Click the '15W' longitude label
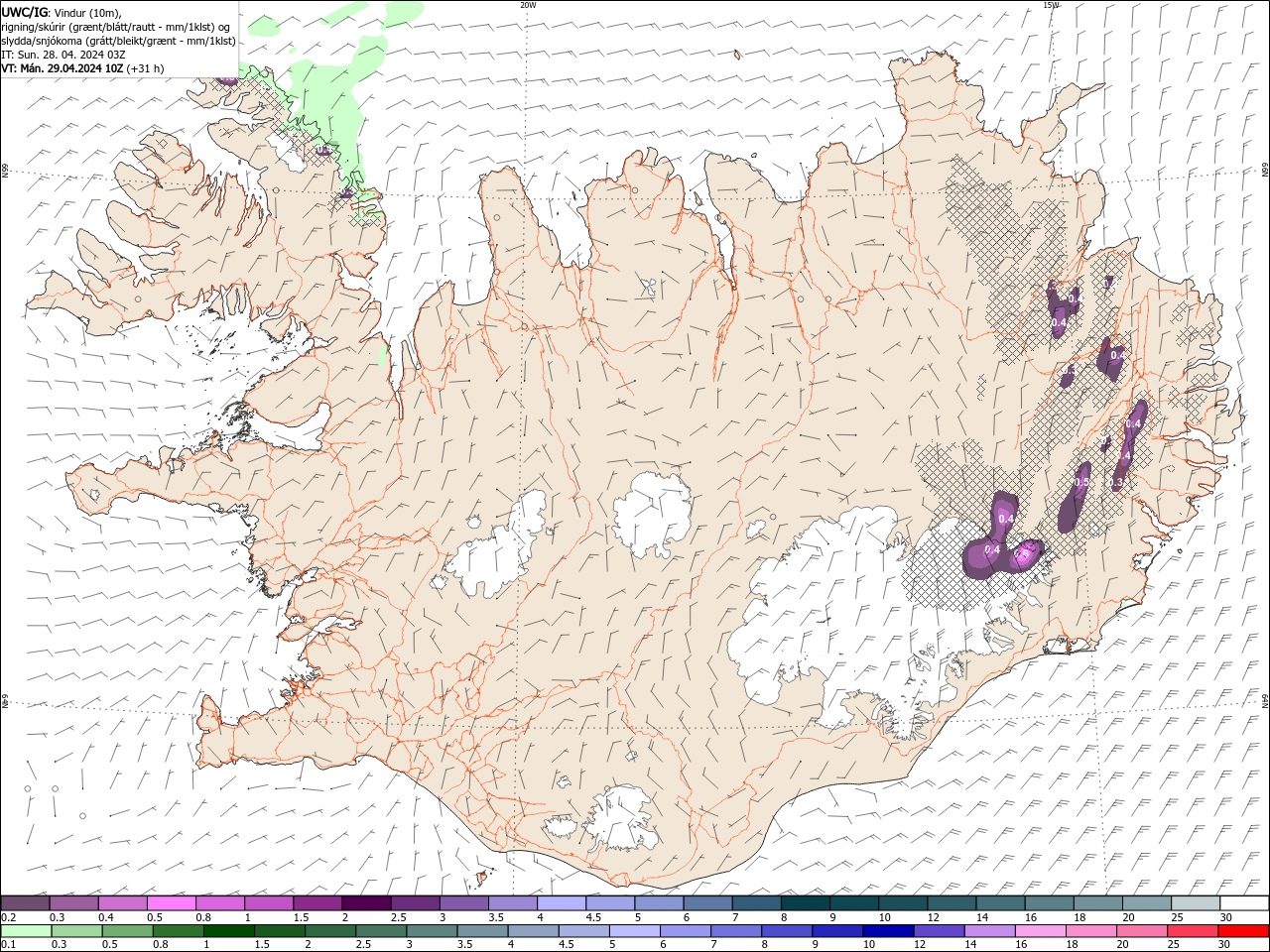The width and height of the screenshot is (1270, 952). [x=1051, y=5]
